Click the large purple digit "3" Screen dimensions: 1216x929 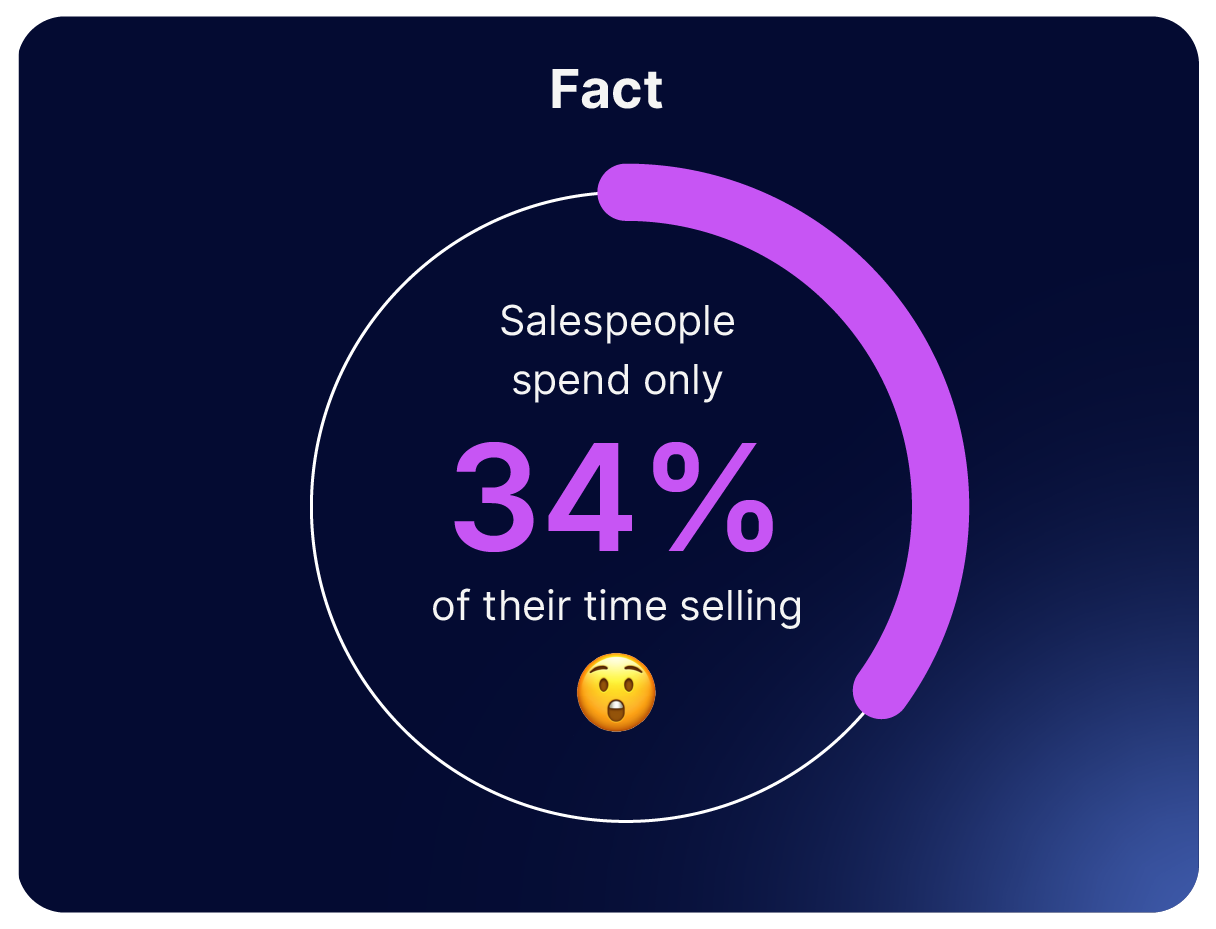point(493,499)
